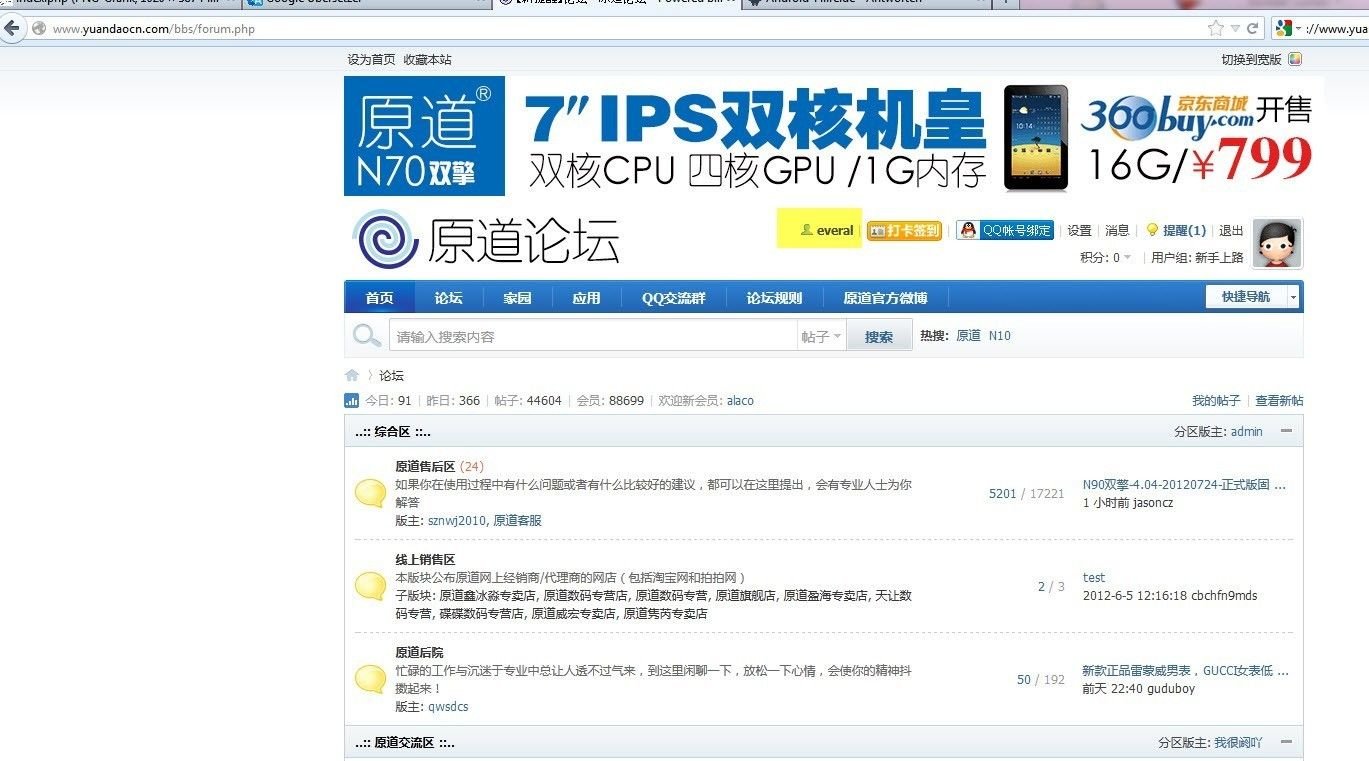This screenshot has height=761, width=1369.
Task: Open the 快捷导航 quick navigation dropdown
Action: (1253, 297)
